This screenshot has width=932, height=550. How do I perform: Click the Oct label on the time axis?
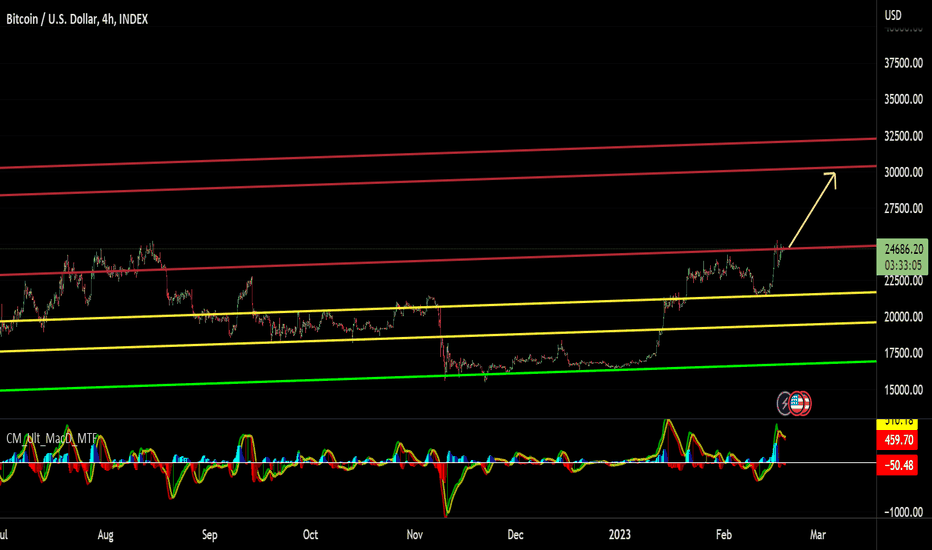[310, 535]
